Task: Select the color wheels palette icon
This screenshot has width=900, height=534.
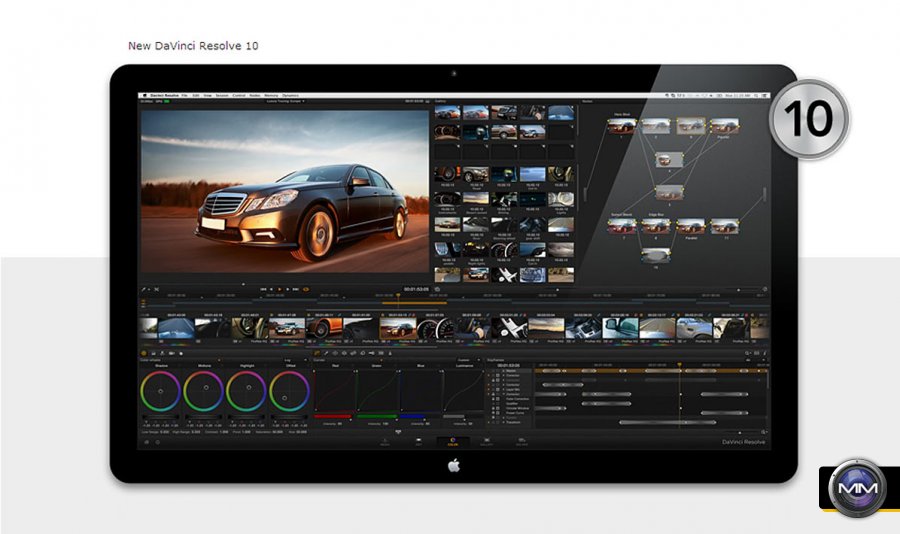Action: click(144, 353)
